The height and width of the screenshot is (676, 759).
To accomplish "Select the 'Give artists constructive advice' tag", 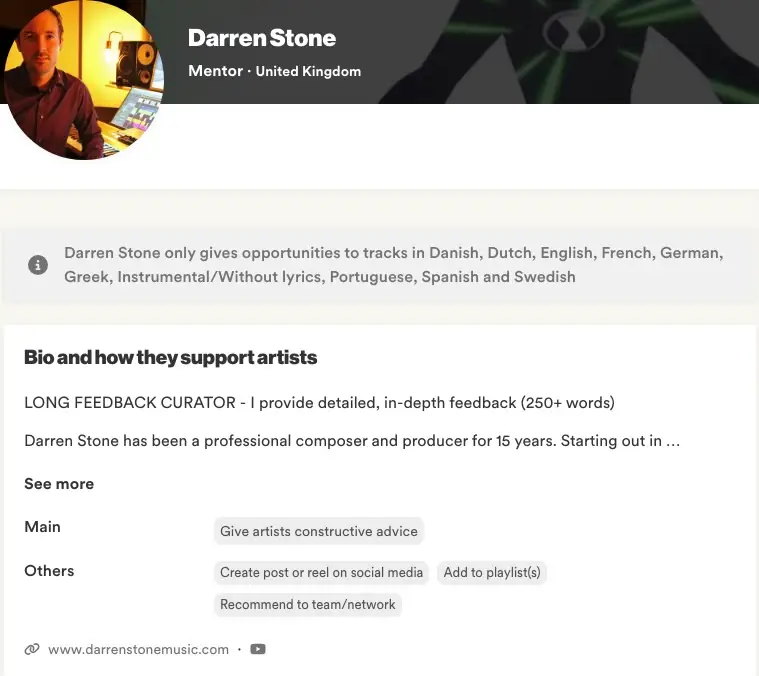I will click(x=319, y=531).
